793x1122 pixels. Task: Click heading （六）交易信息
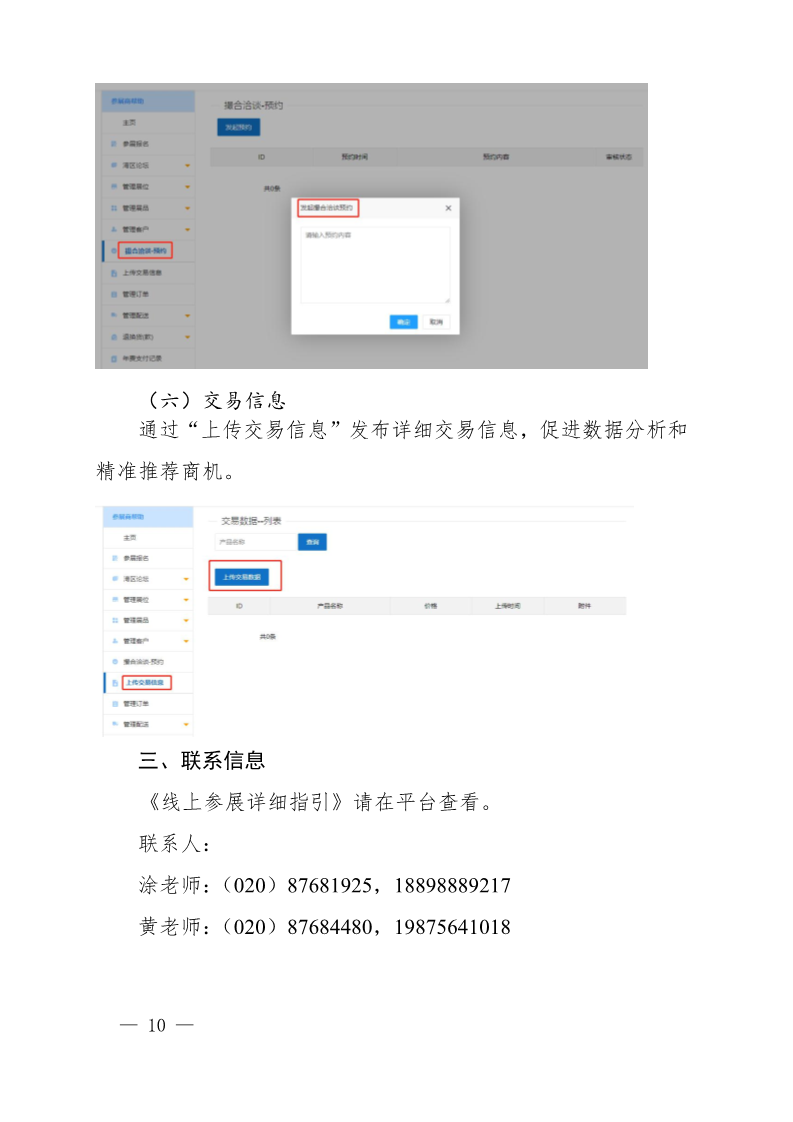pos(215,400)
